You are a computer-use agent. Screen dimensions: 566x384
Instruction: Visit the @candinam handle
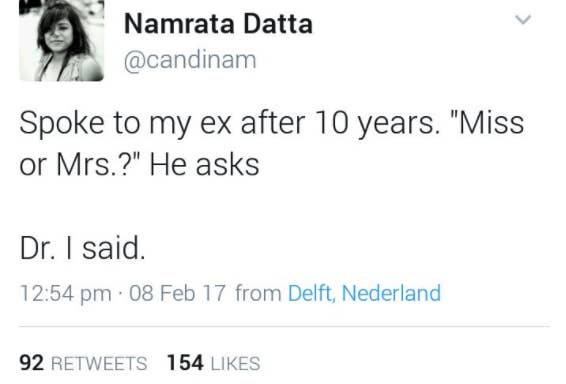pos(190,60)
